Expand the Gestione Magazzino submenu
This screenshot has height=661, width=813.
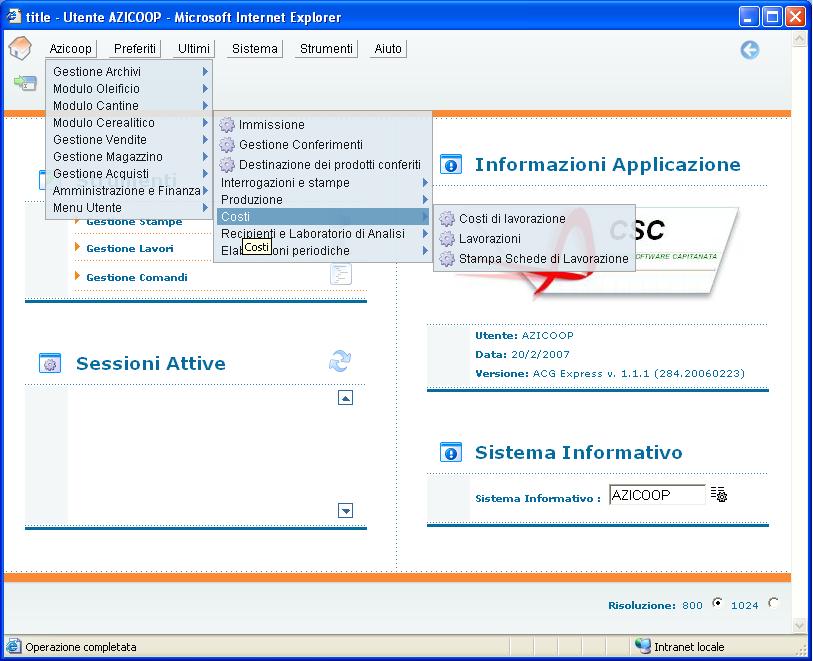pos(205,157)
